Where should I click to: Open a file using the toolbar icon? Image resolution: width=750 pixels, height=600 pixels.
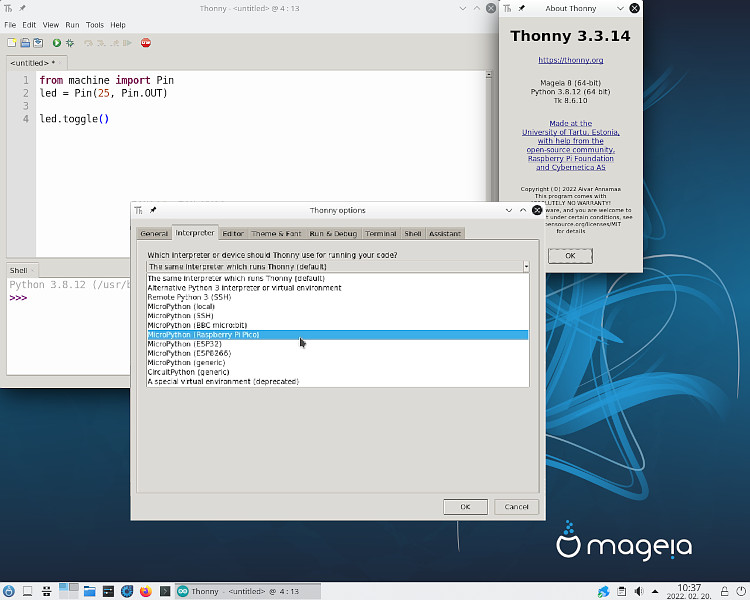pos(25,43)
